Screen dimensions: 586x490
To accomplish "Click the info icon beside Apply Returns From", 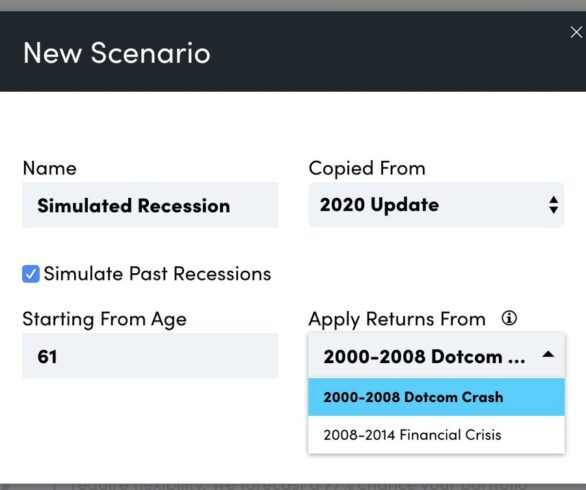I will pyautogui.click(x=509, y=318).
